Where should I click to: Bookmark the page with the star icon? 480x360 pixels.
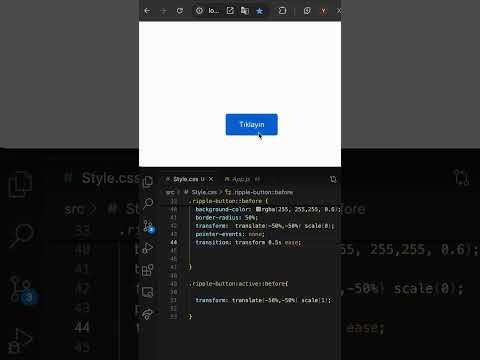tap(259, 11)
